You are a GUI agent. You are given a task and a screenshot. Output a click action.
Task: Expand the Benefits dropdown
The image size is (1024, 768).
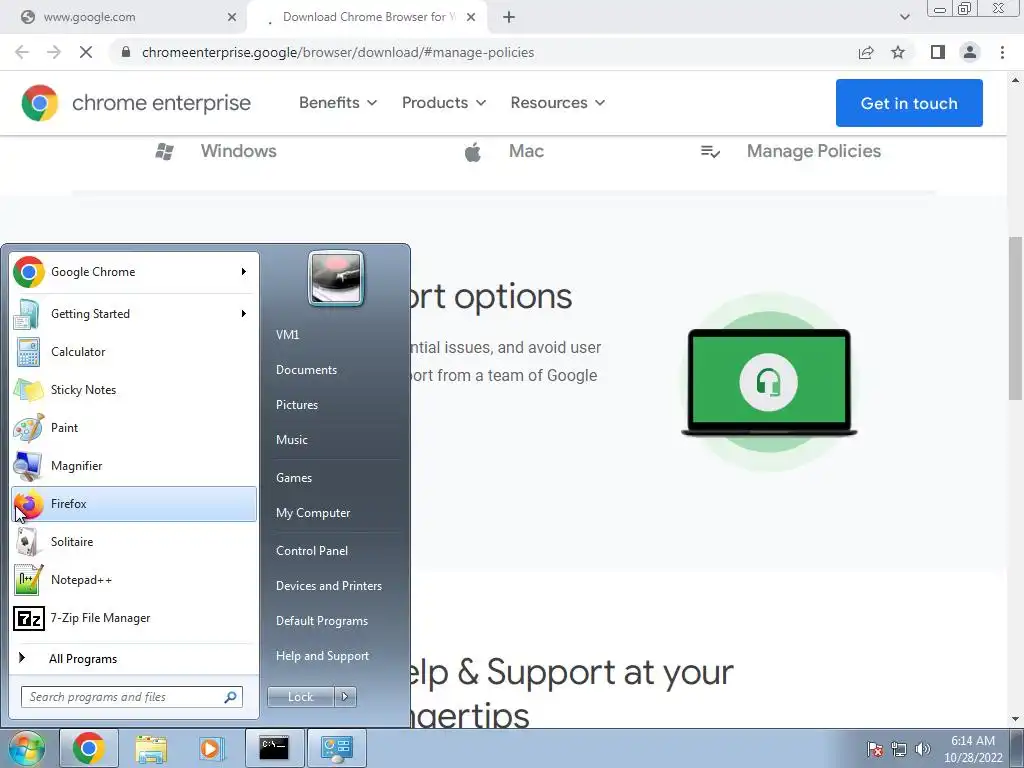[x=338, y=103]
